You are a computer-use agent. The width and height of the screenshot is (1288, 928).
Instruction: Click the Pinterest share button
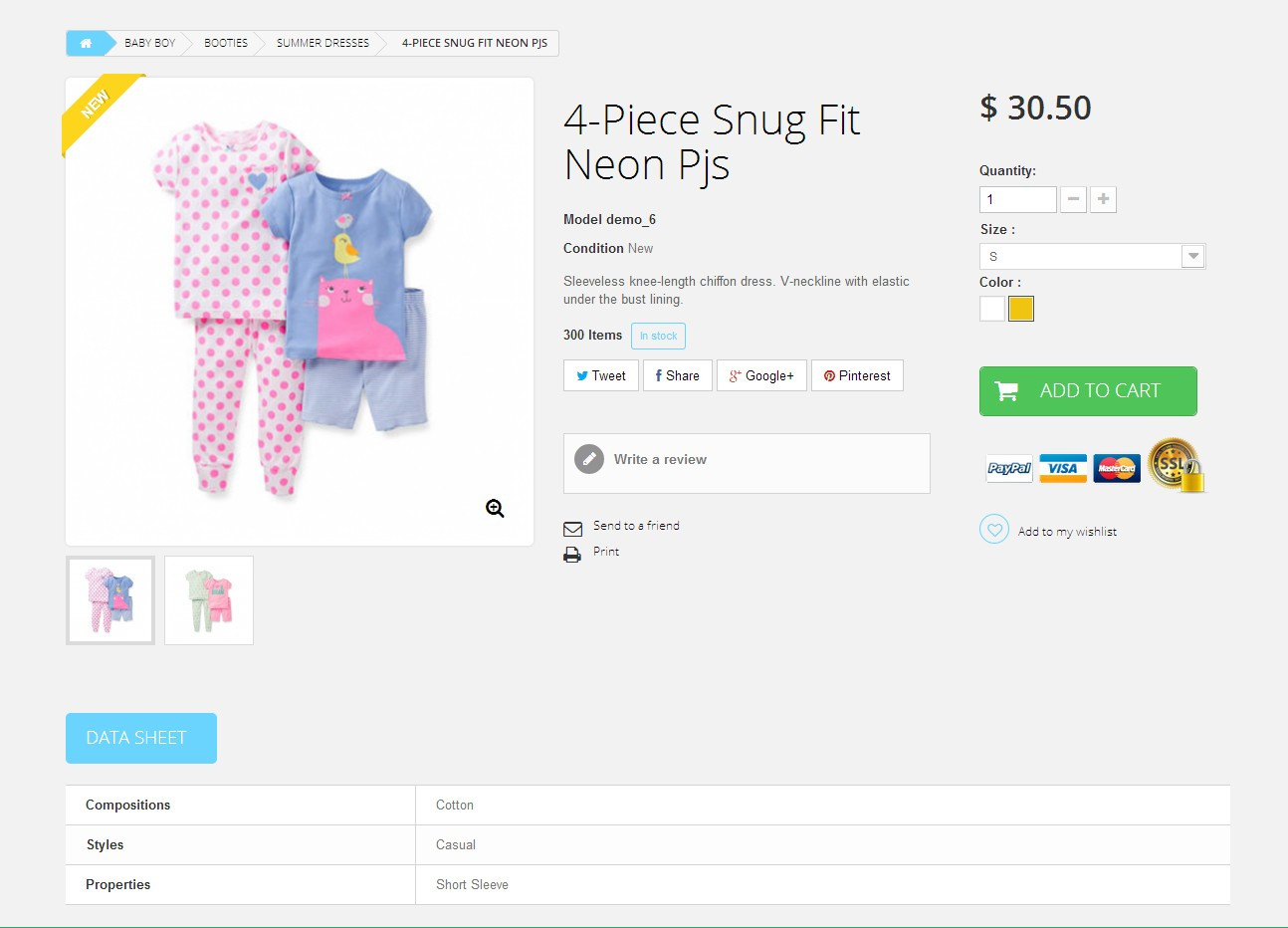tap(857, 375)
